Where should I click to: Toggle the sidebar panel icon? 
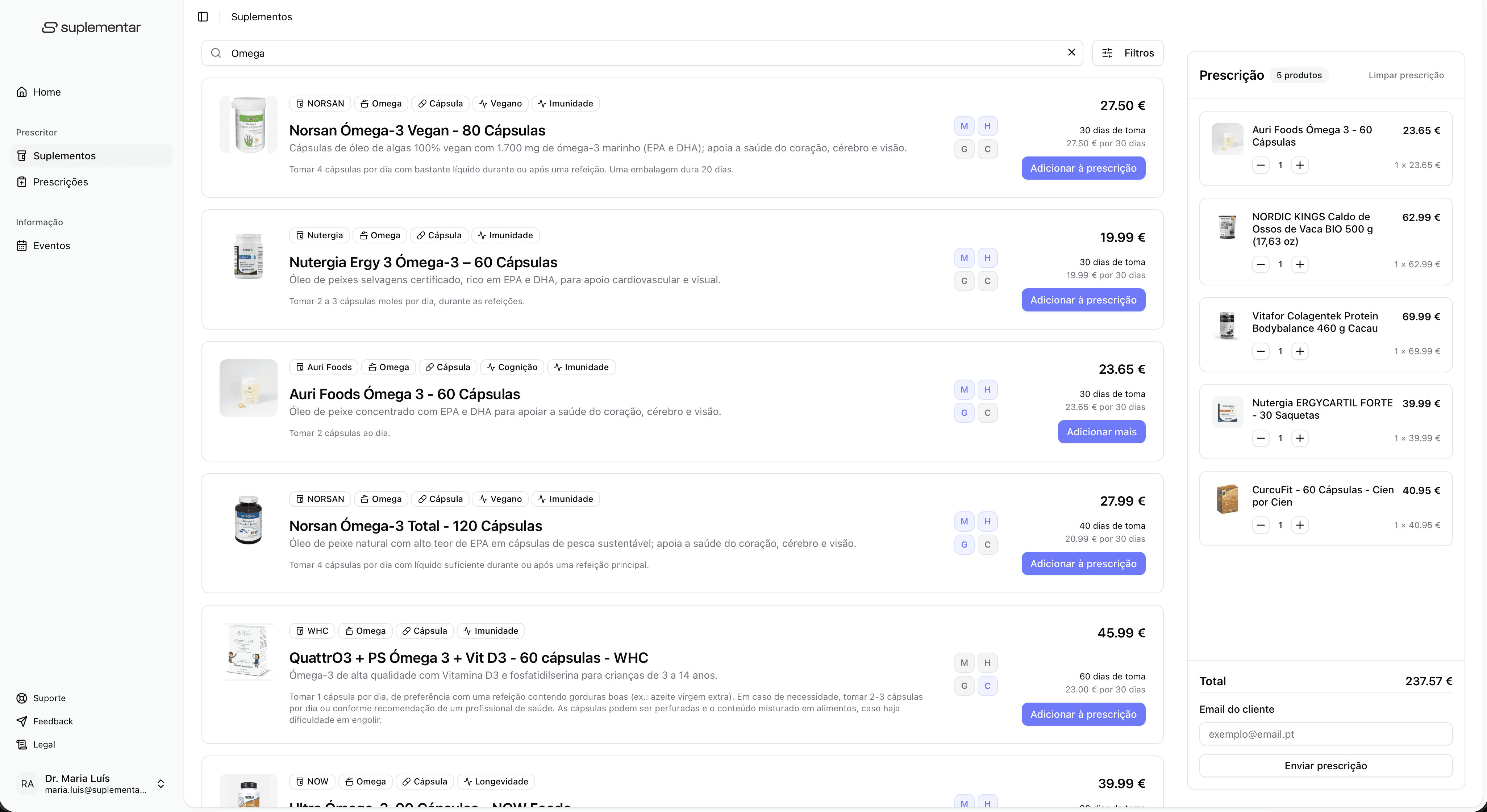(203, 17)
